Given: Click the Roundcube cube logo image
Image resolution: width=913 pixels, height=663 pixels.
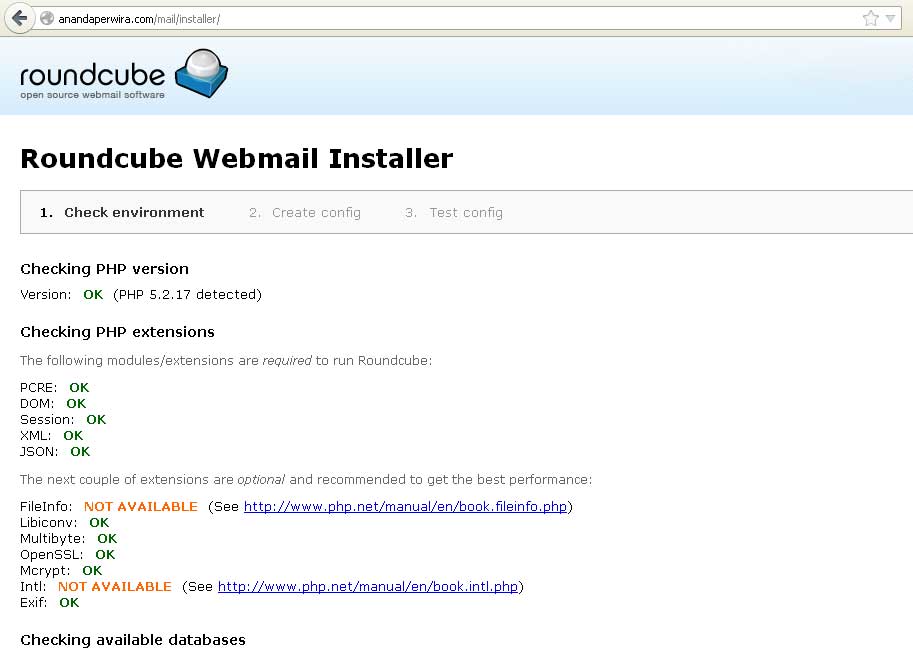Looking at the screenshot, I should pyautogui.click(x=201, y=73).
